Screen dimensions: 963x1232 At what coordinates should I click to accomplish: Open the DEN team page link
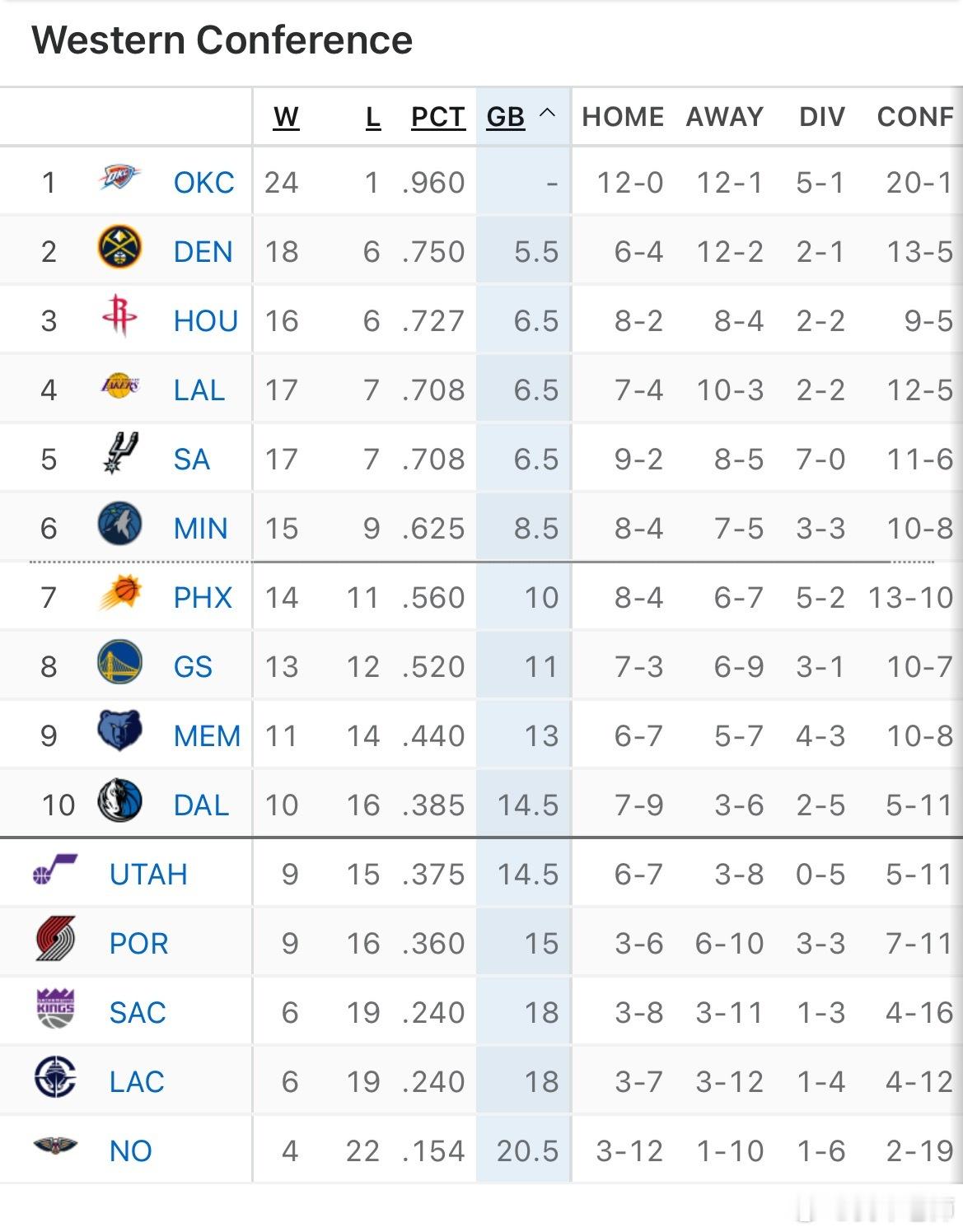click(202, 251)
